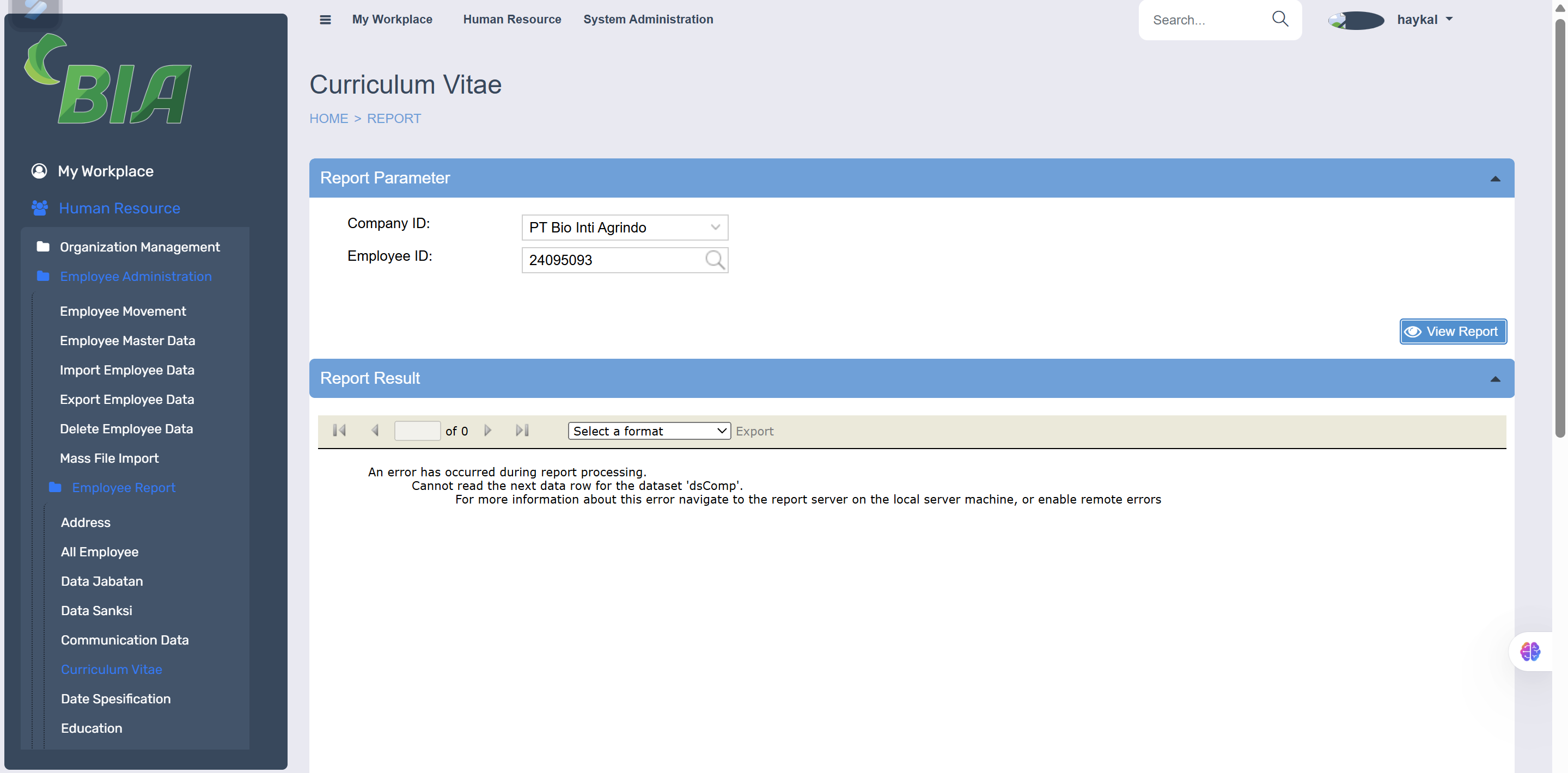Click the View Report button
1568x773 pixels.
pyautogui.click(x=1453, y=332)
